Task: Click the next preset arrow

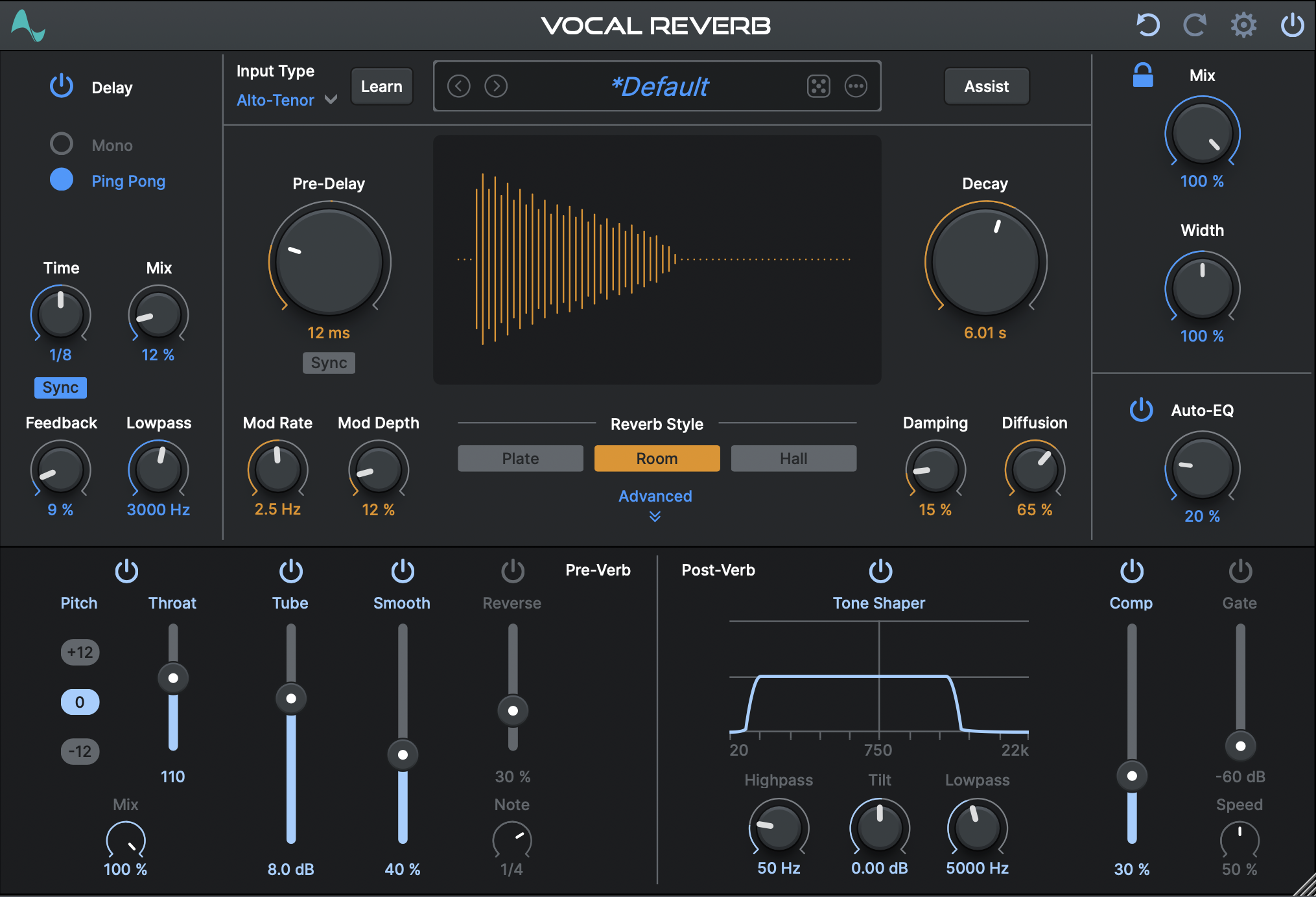Action: (x=496, y=86)
